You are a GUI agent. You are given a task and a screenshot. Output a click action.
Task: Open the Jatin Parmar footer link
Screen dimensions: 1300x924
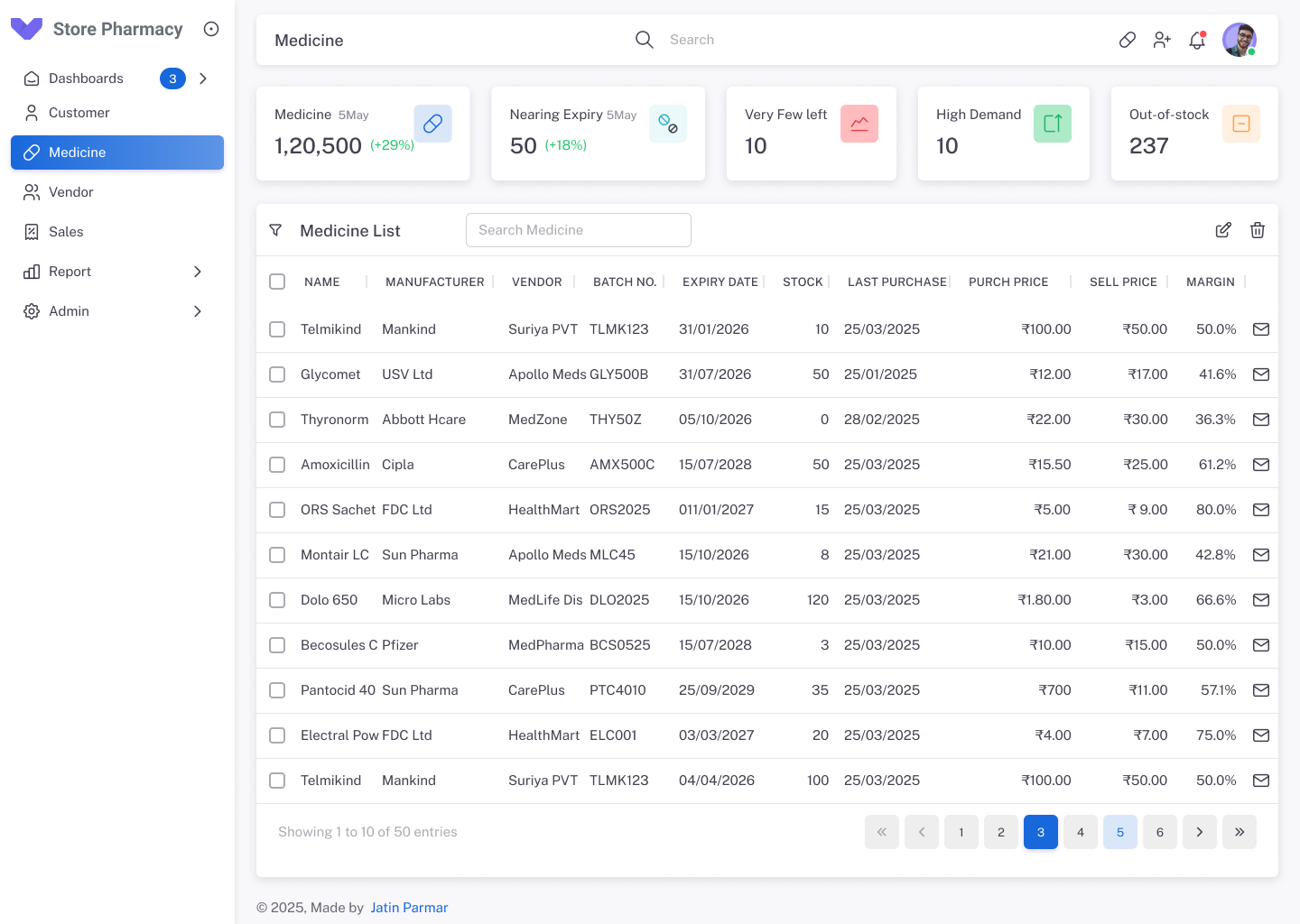click(409, 908)
